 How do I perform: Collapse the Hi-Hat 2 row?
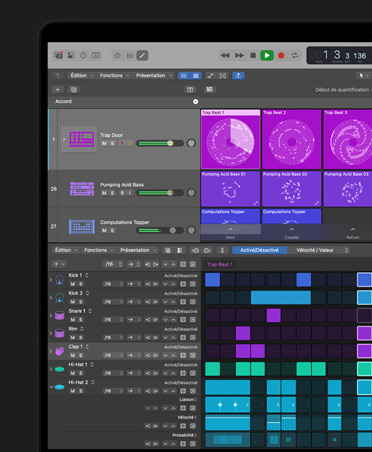[x=51, y=387]
